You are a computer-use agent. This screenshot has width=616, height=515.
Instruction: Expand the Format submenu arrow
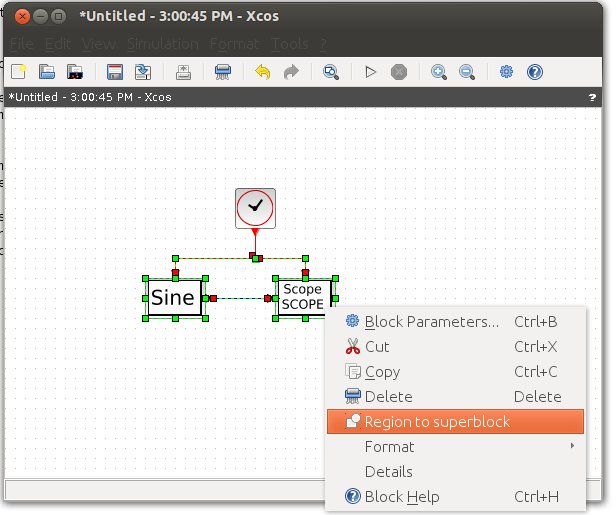point(572,447)
